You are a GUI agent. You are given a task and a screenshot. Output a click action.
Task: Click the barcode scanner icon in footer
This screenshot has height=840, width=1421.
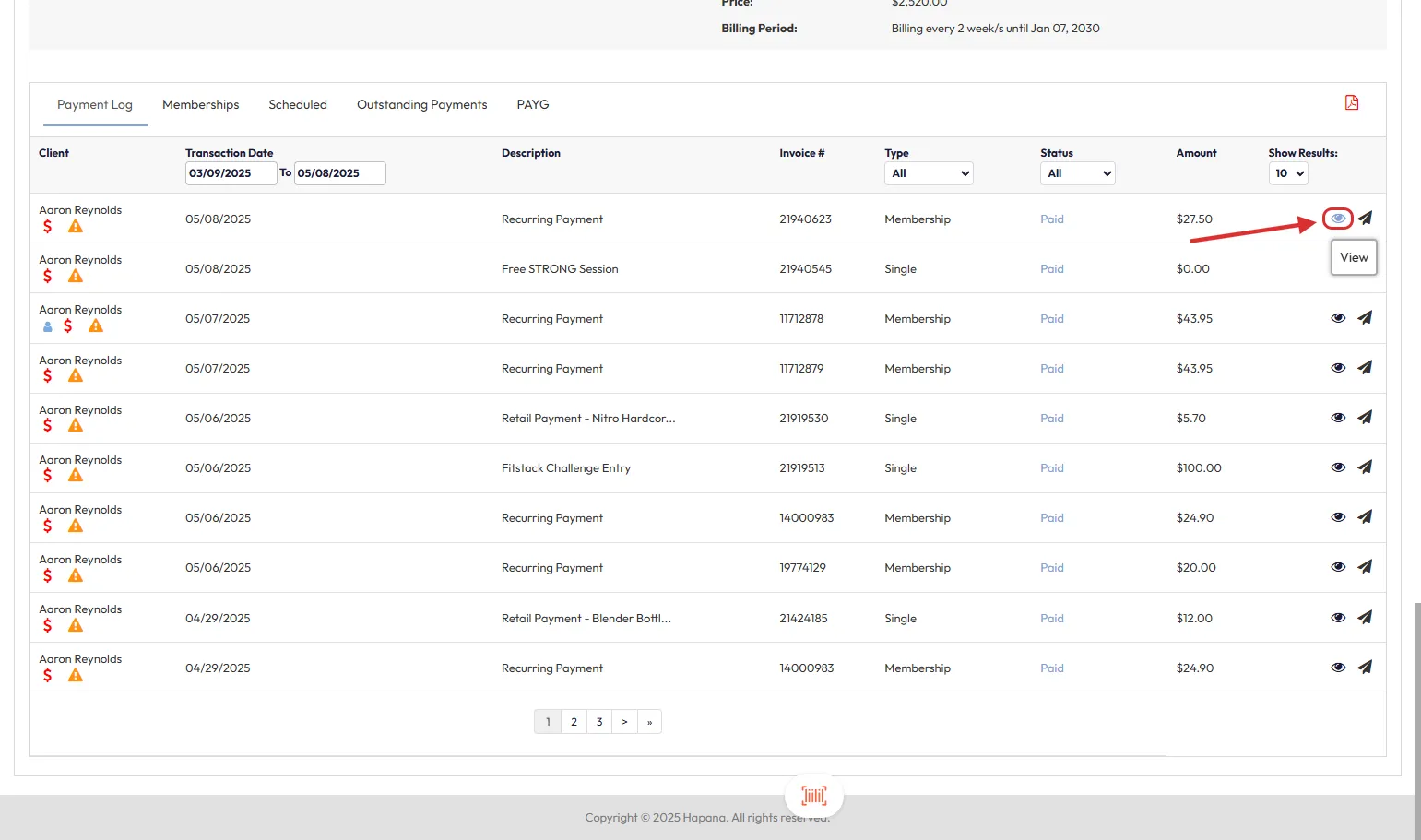813,795
